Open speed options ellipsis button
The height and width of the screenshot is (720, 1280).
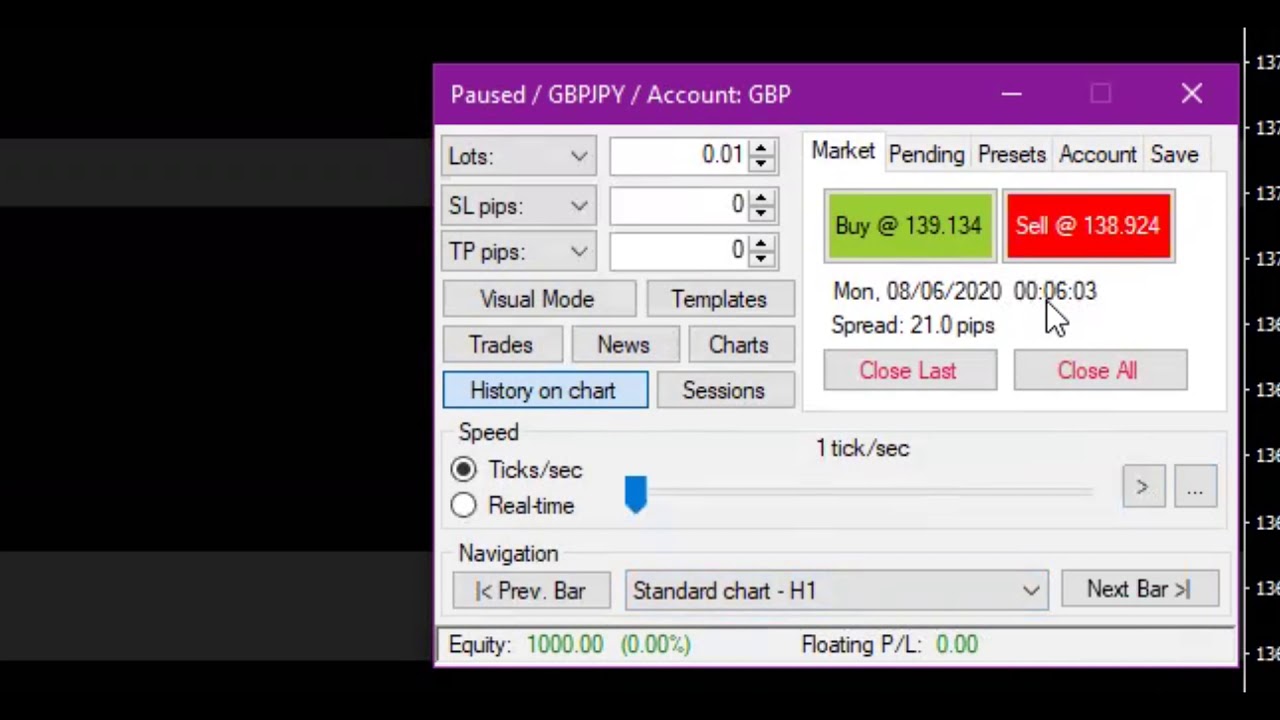pos(1195,487)
